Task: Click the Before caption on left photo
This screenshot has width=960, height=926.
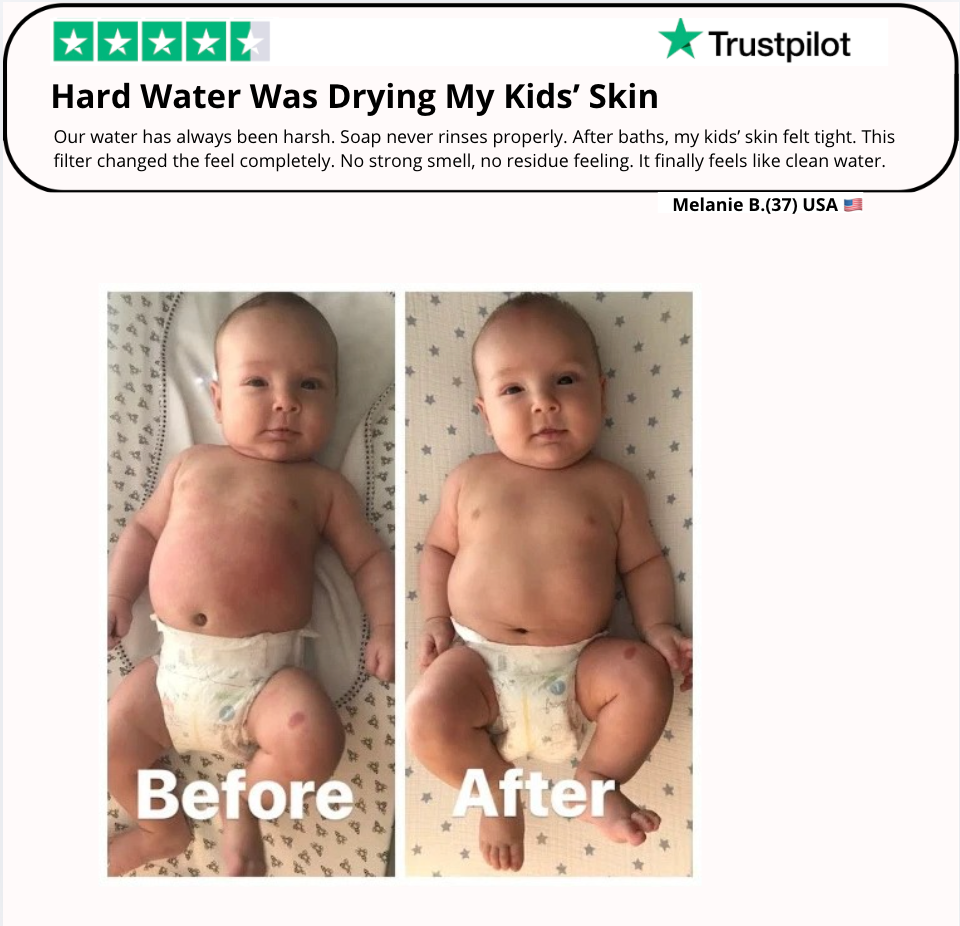Action: click(x=245, y=795)
